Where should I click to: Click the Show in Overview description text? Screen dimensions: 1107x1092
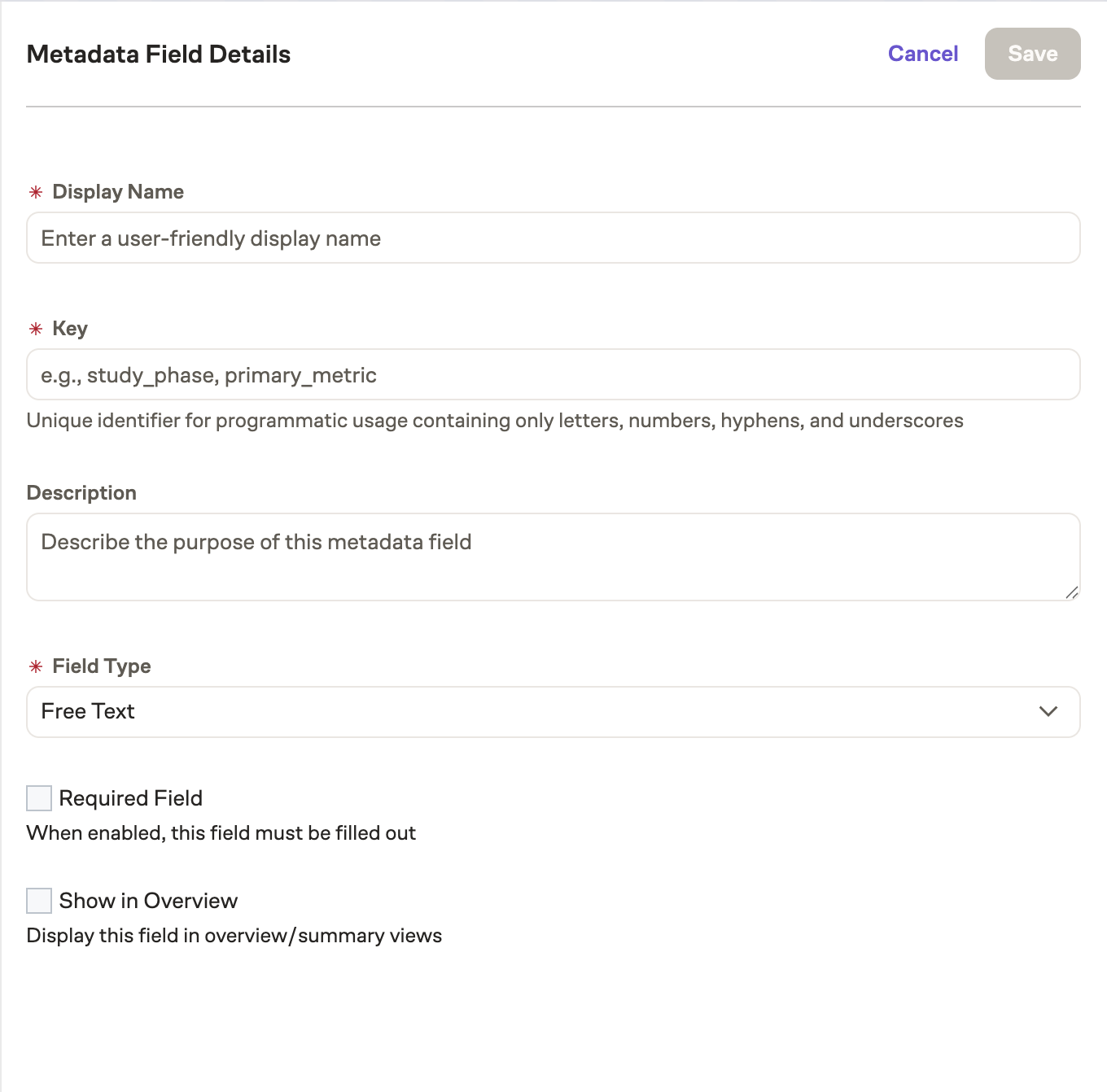(234, 935)
